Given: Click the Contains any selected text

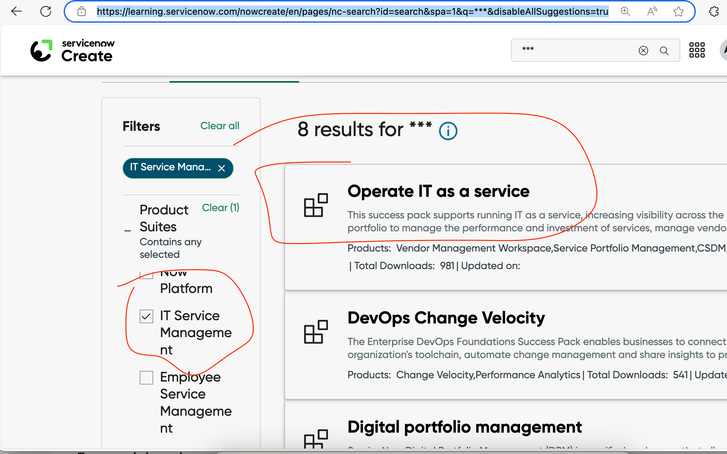Looking at the screenshot, I should (x=171, y=248).
